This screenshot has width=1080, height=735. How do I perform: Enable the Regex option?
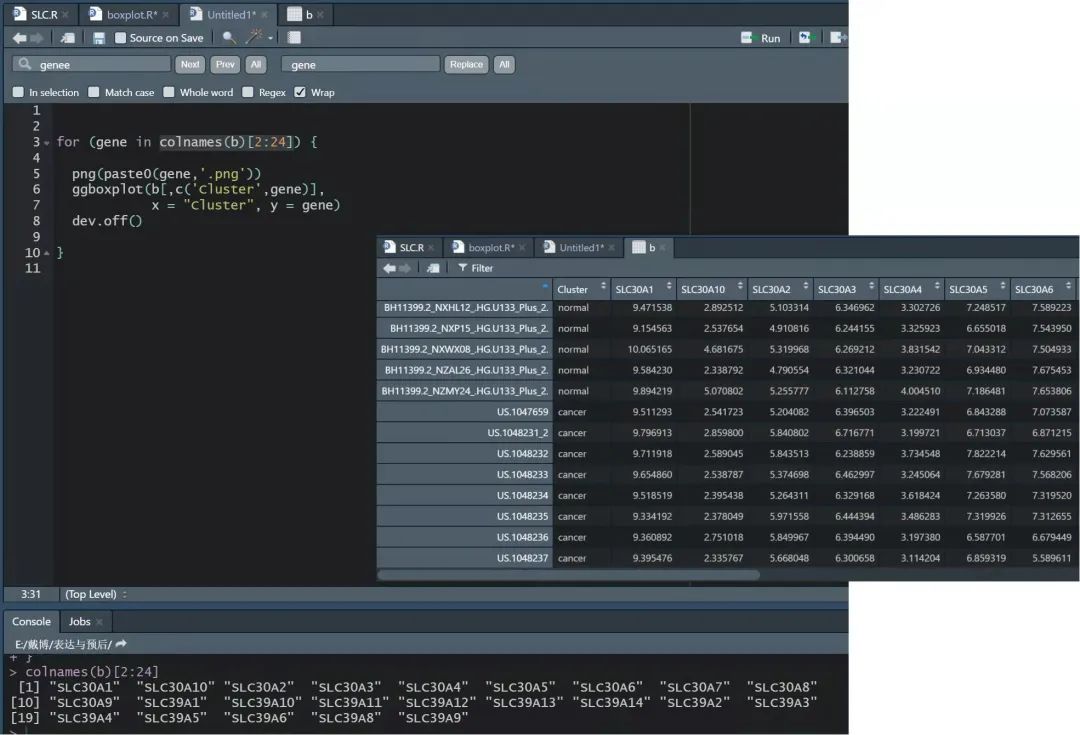(x=248, y=92)
